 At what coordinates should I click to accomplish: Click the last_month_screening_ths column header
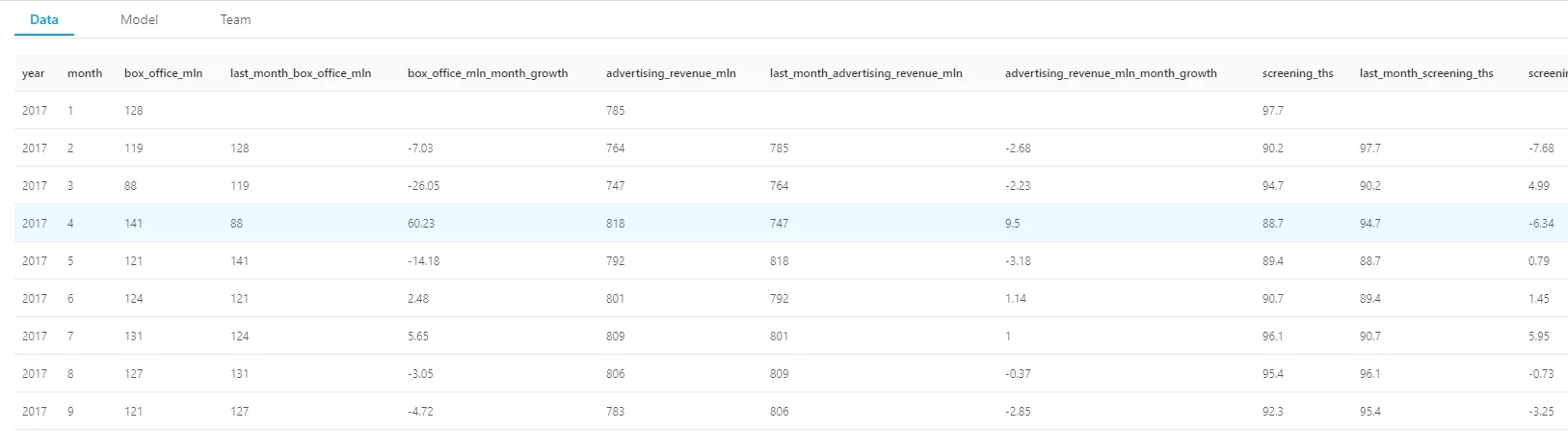pyautogui.click(x=1426, y=73)
